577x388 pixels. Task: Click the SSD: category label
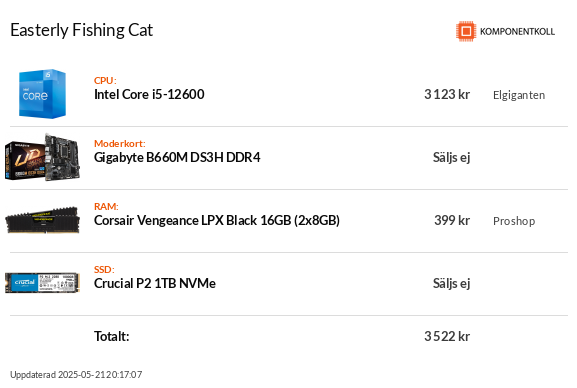coord(104,269)
